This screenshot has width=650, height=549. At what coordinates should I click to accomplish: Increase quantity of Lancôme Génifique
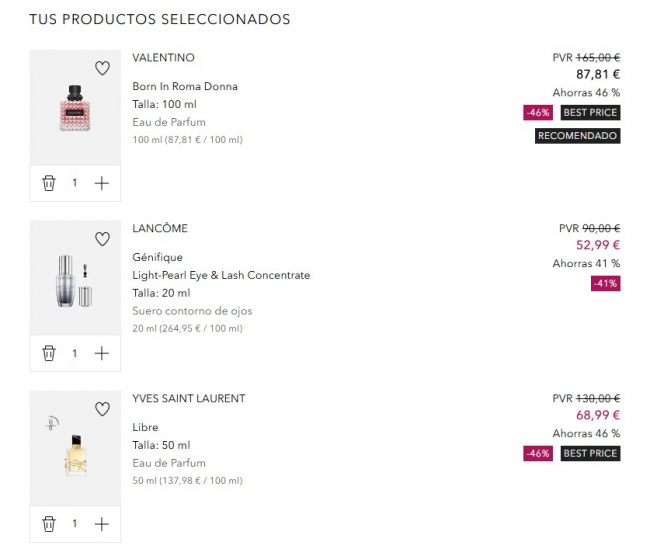(101, 353)
